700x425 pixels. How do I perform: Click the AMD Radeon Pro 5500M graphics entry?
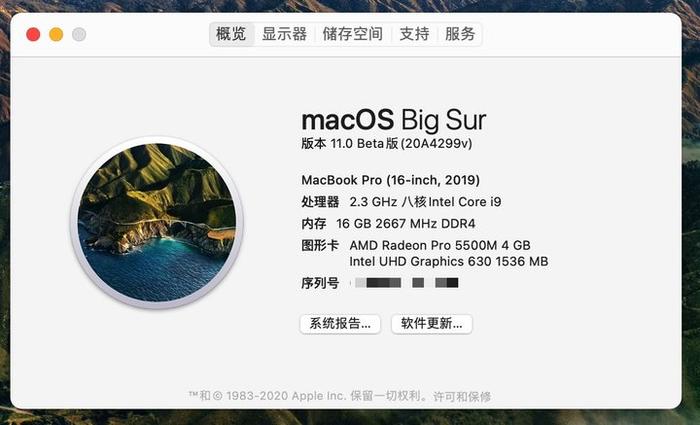pos(440,245)
